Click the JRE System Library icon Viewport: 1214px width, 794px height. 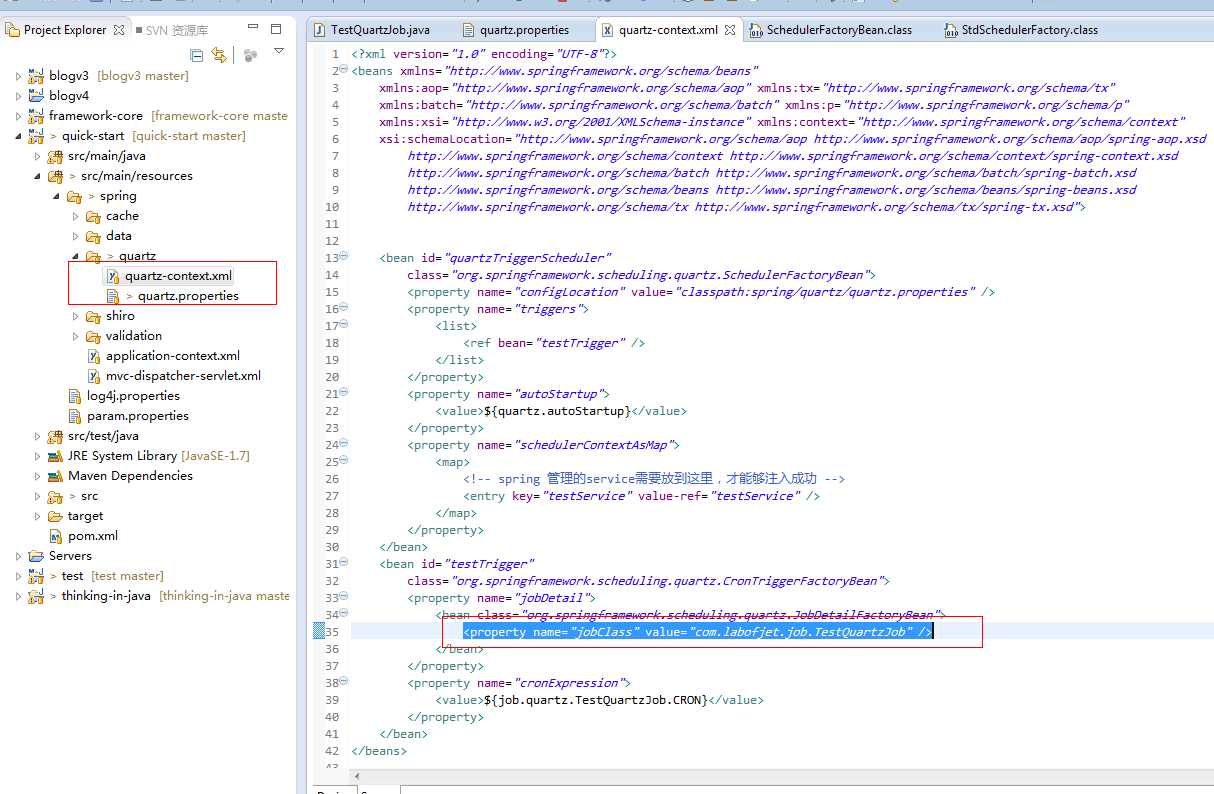click(55, 456)
